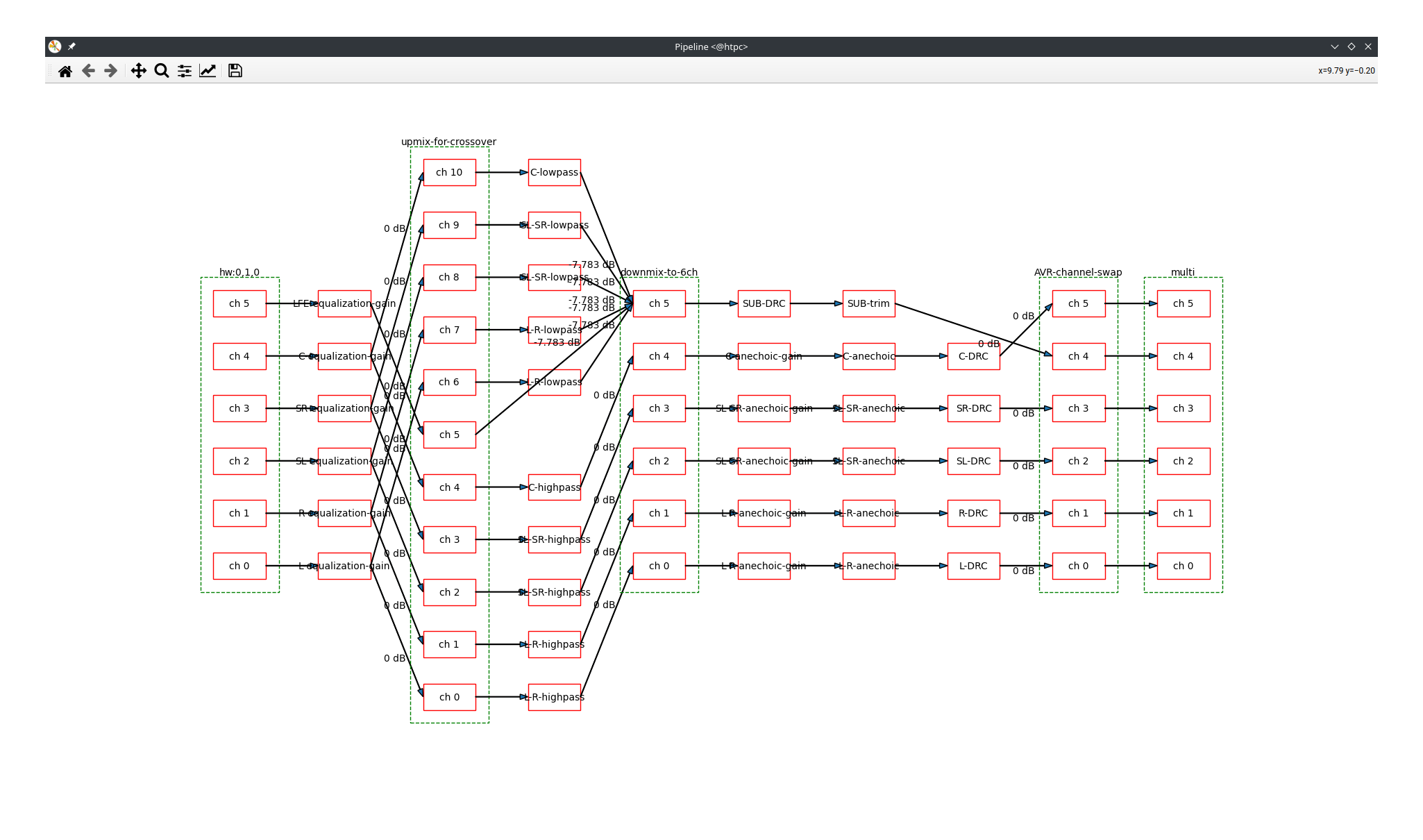Select the Zoom to rectangle tool
The width and height of the screenshot is (1423, 840).
point(162,71)
